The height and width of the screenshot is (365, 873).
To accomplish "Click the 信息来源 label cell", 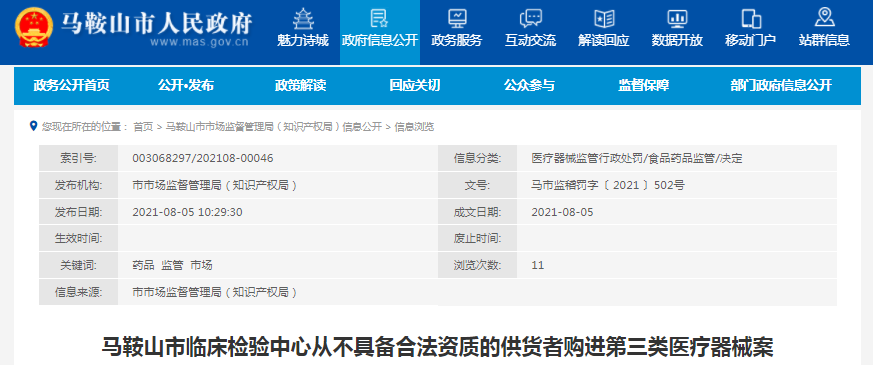I will pos(79,292).
